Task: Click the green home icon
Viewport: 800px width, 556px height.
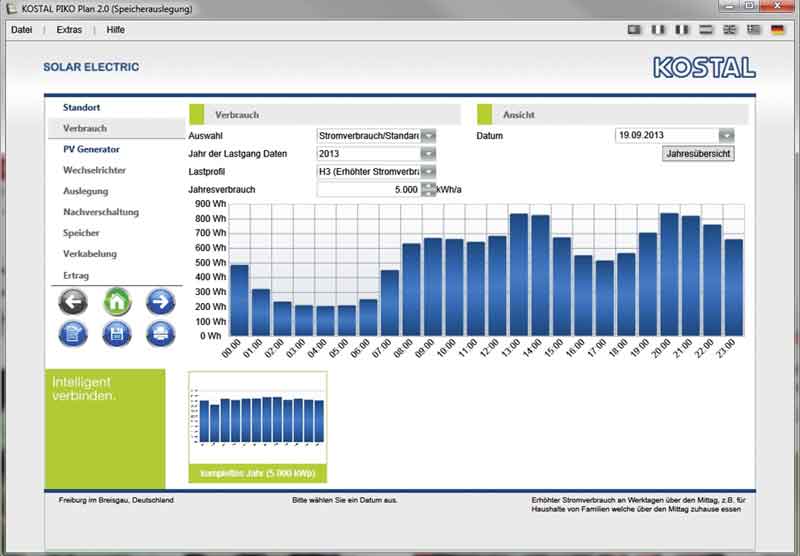Action: point(117,301)
